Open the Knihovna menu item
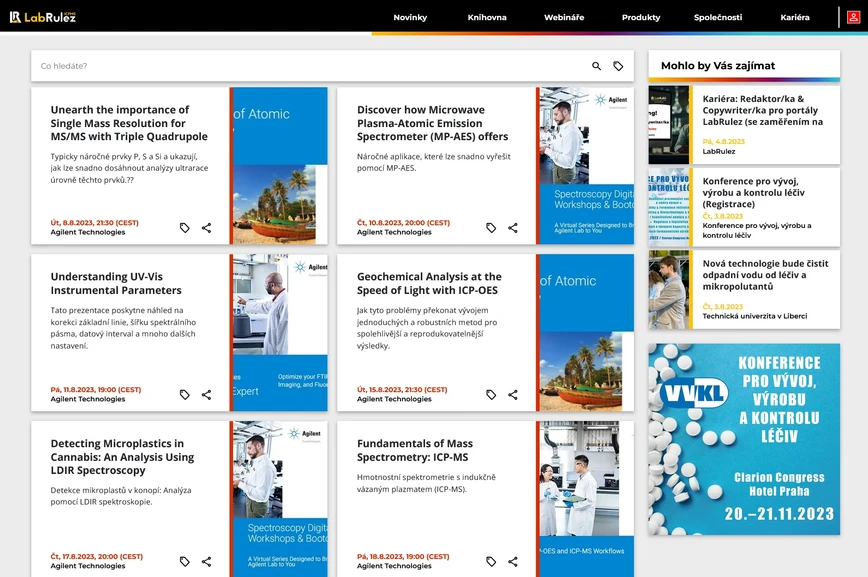 (487, 17)
